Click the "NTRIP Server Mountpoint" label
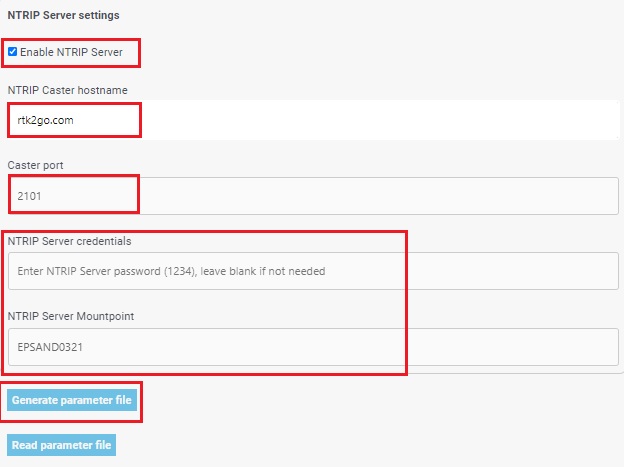 (x=69, y=316)
